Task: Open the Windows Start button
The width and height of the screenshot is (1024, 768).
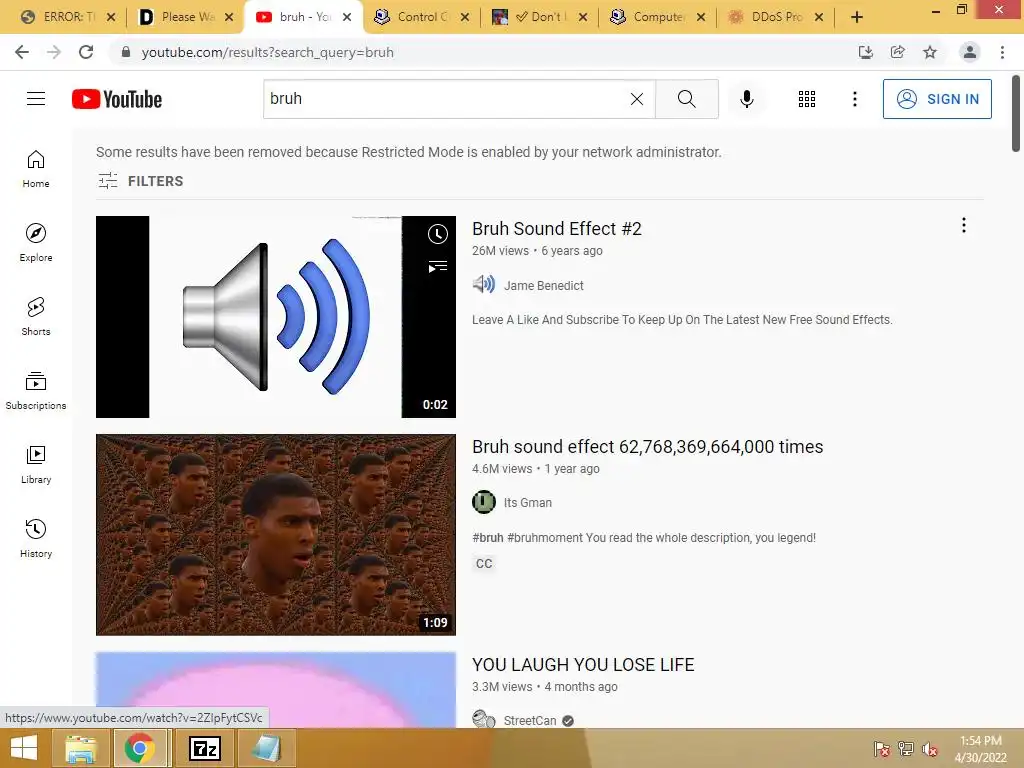Action: [x=23, y=748]
